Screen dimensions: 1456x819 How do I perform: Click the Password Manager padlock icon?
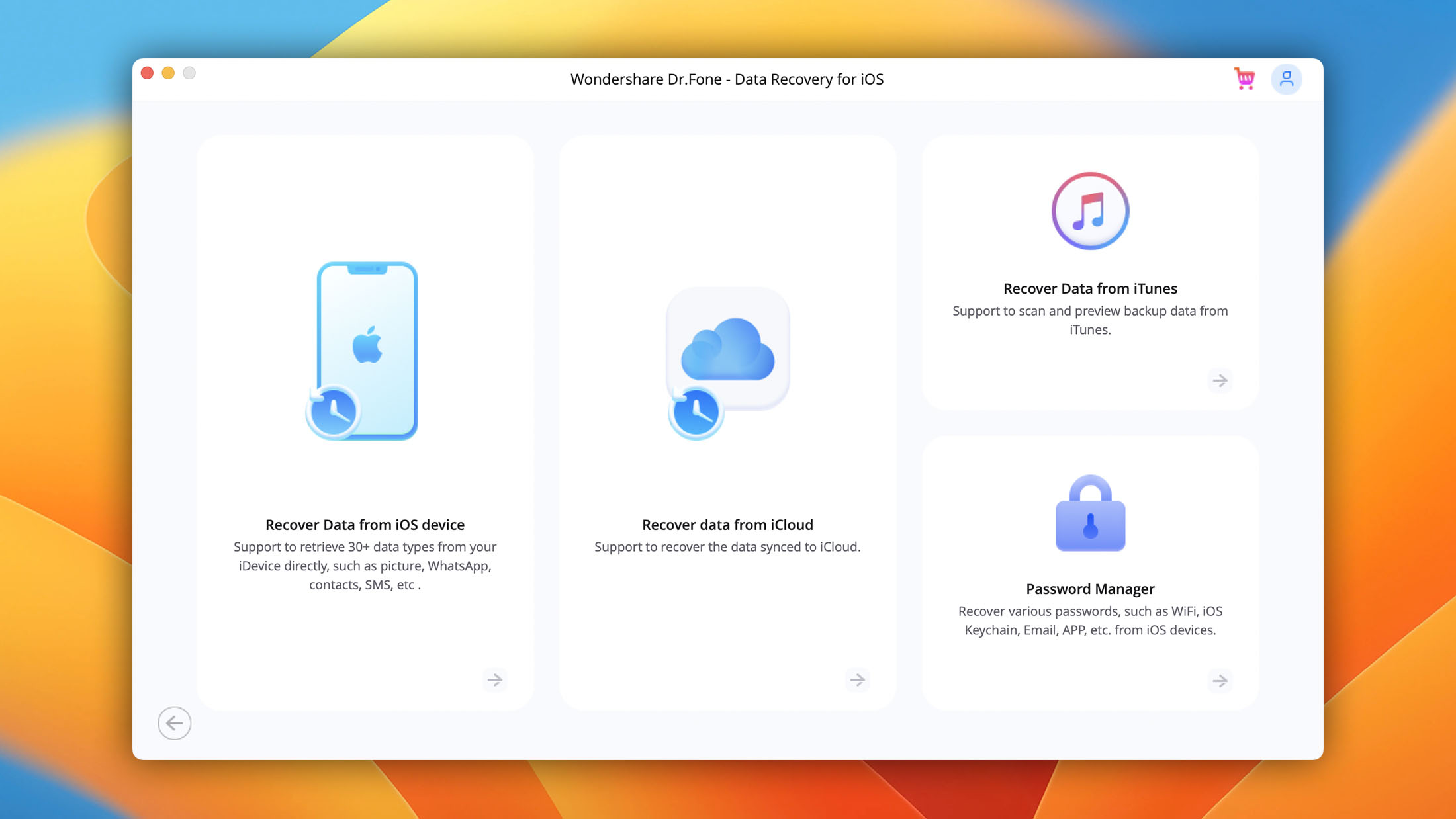click(1090, 513)
